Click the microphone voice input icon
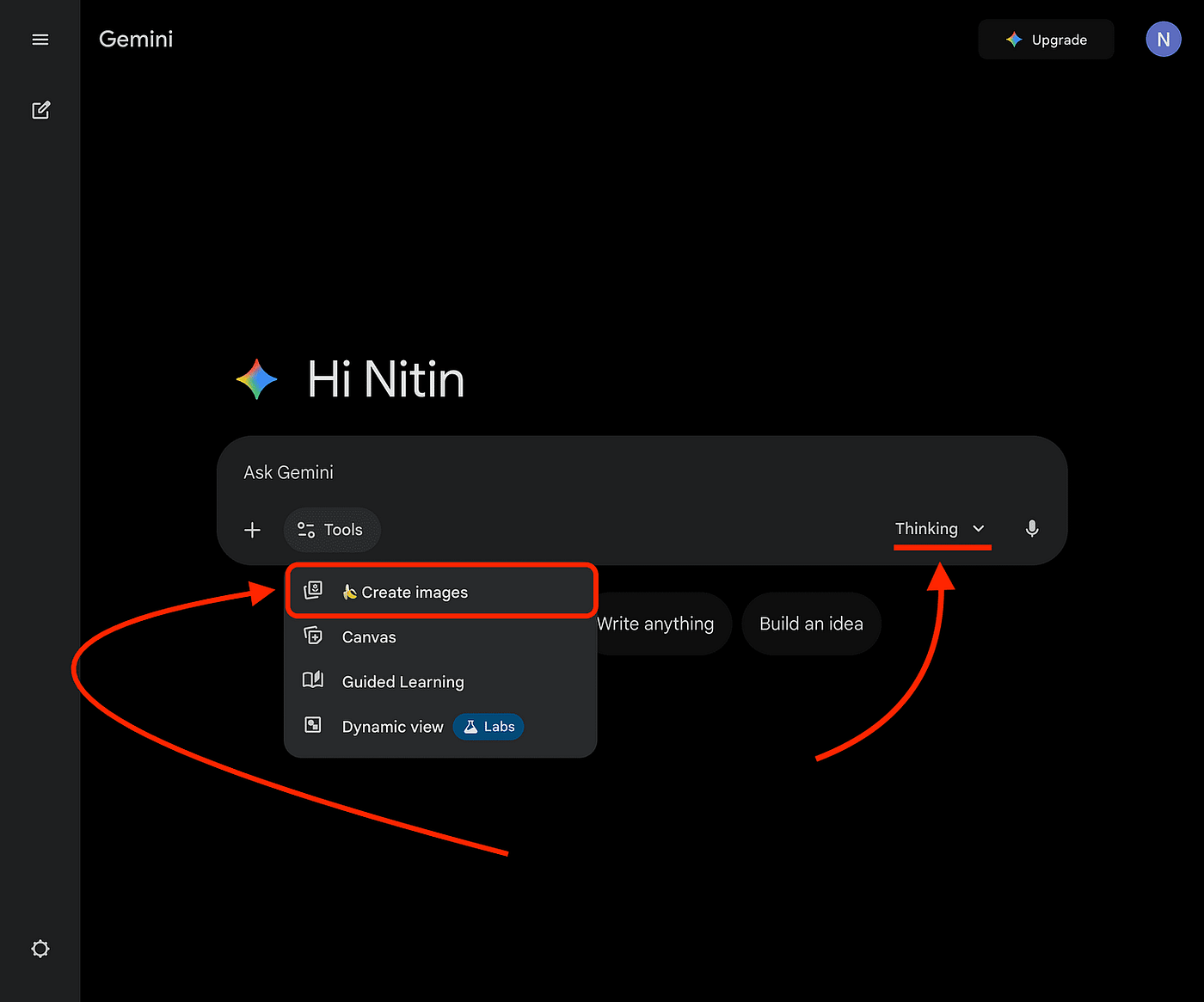1204x1002 pixels. click(x=1032, y=529)
